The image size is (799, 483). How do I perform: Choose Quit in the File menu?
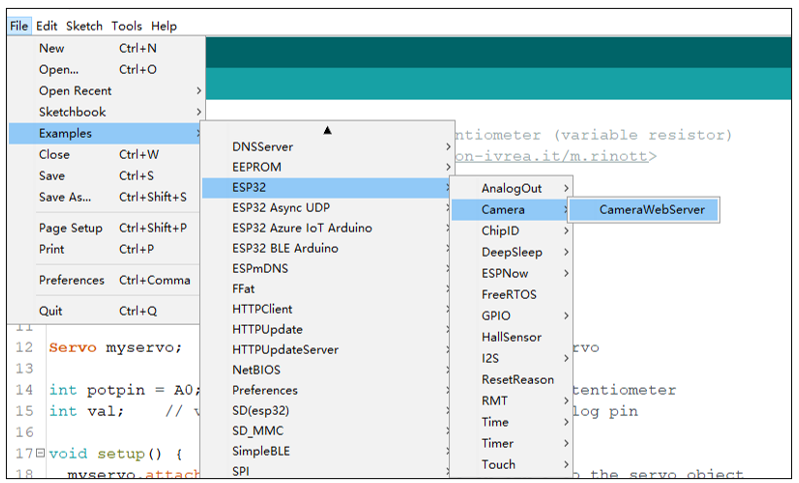[x=104, y=311]
